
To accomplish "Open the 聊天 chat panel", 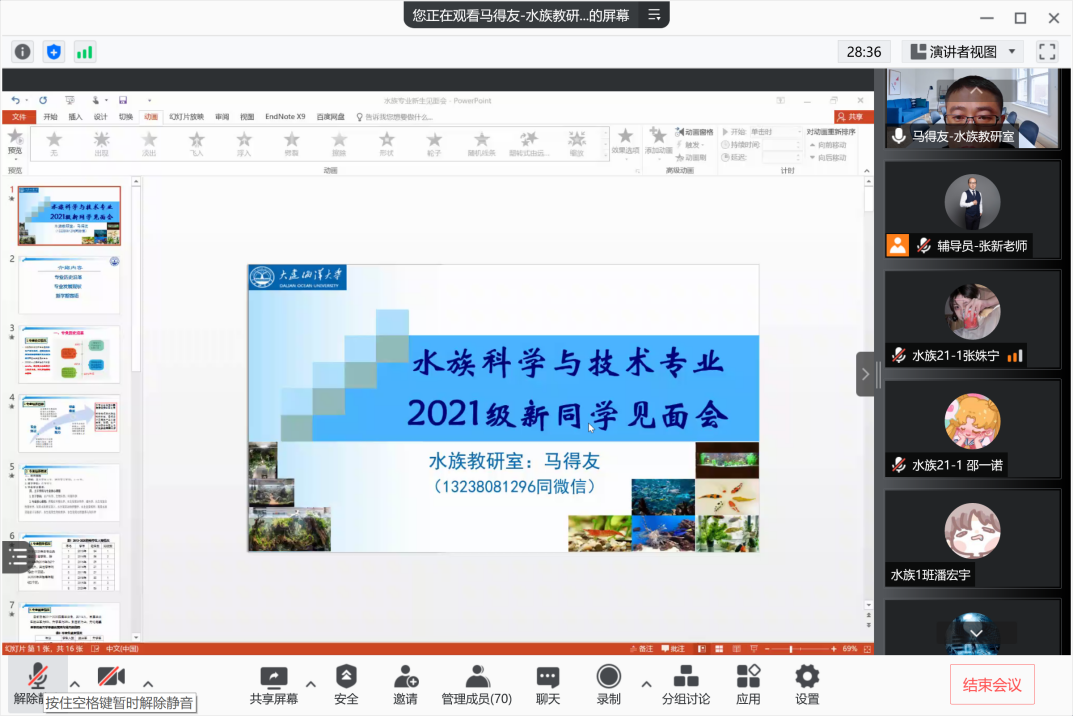I will 547,684.
